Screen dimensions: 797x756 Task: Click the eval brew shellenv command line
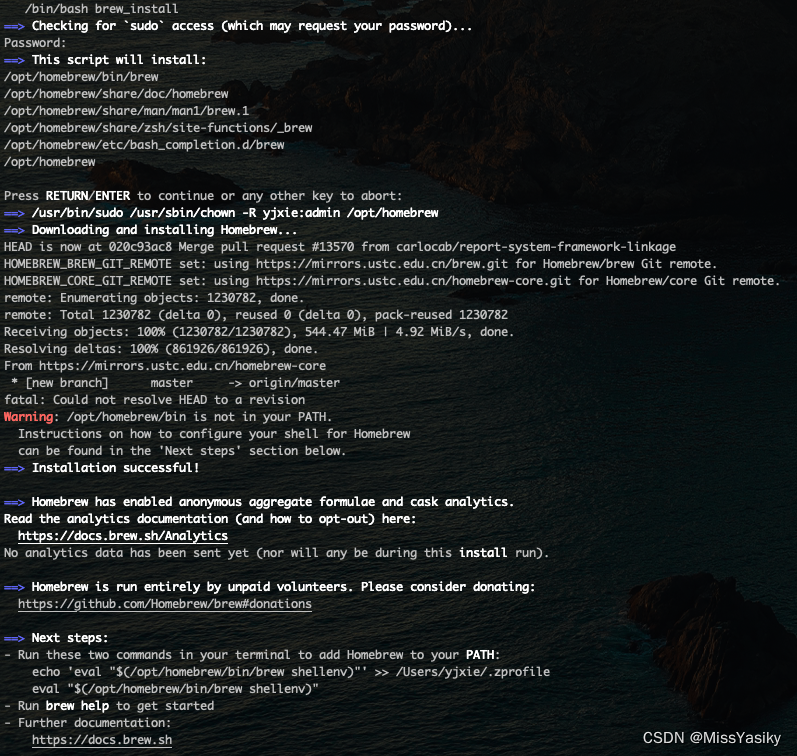(175, 689)
